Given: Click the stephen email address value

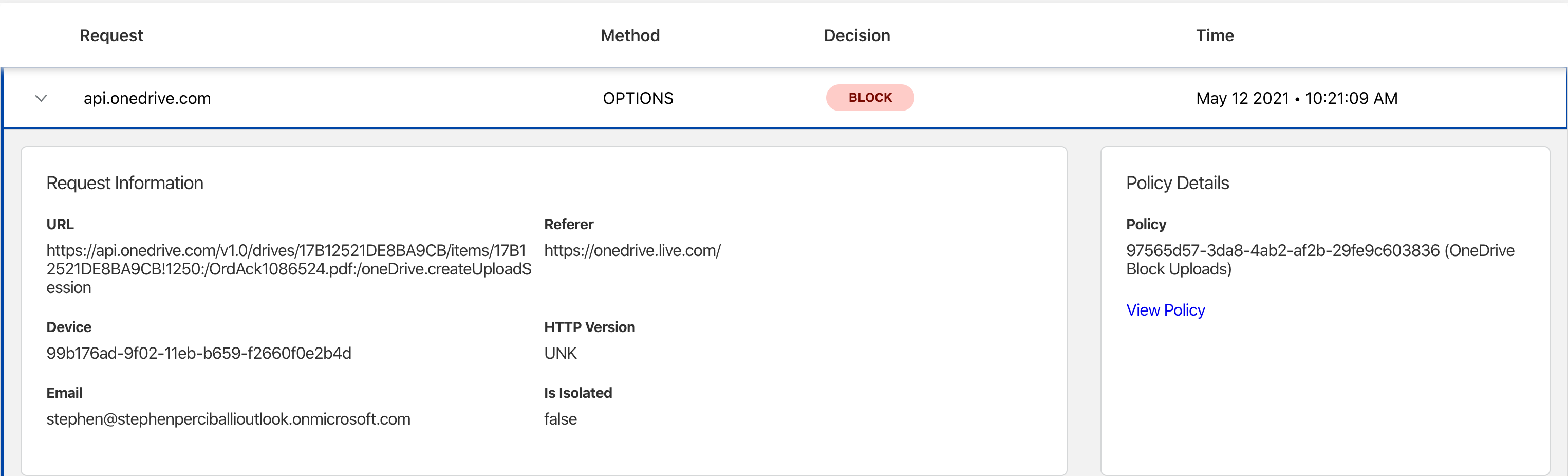Looking at the screenshot, I should (x=228, y=419).
